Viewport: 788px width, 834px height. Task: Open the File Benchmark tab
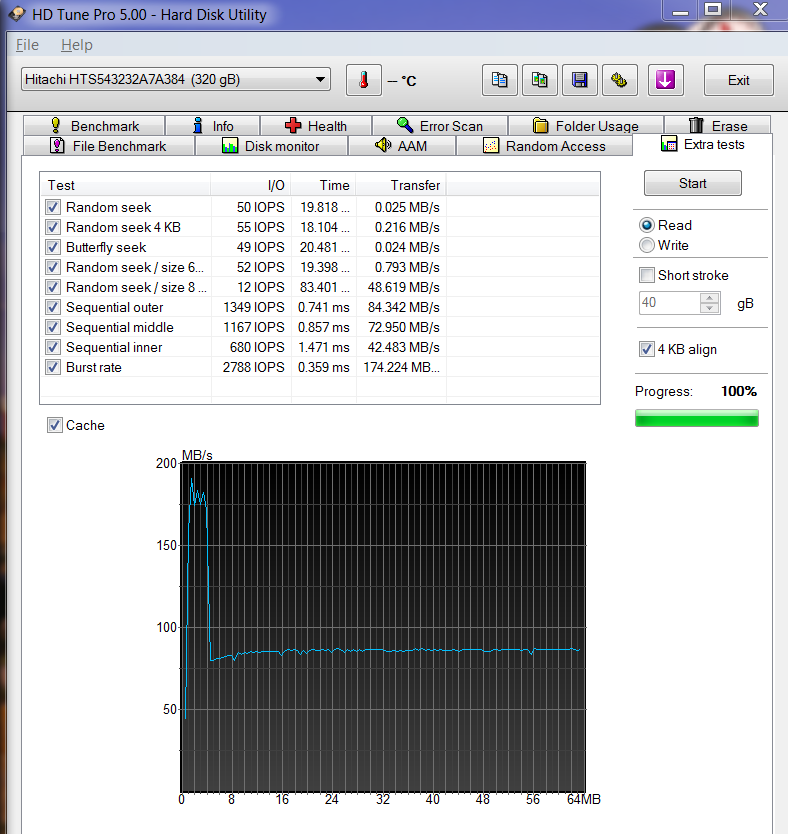tap(108, 146)
